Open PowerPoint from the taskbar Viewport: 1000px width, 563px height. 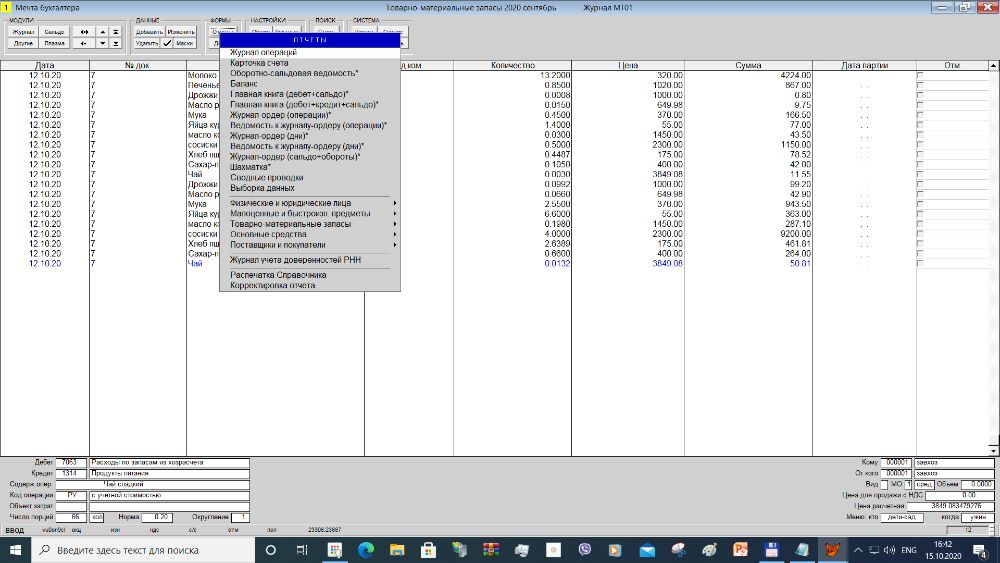point(740,550)
